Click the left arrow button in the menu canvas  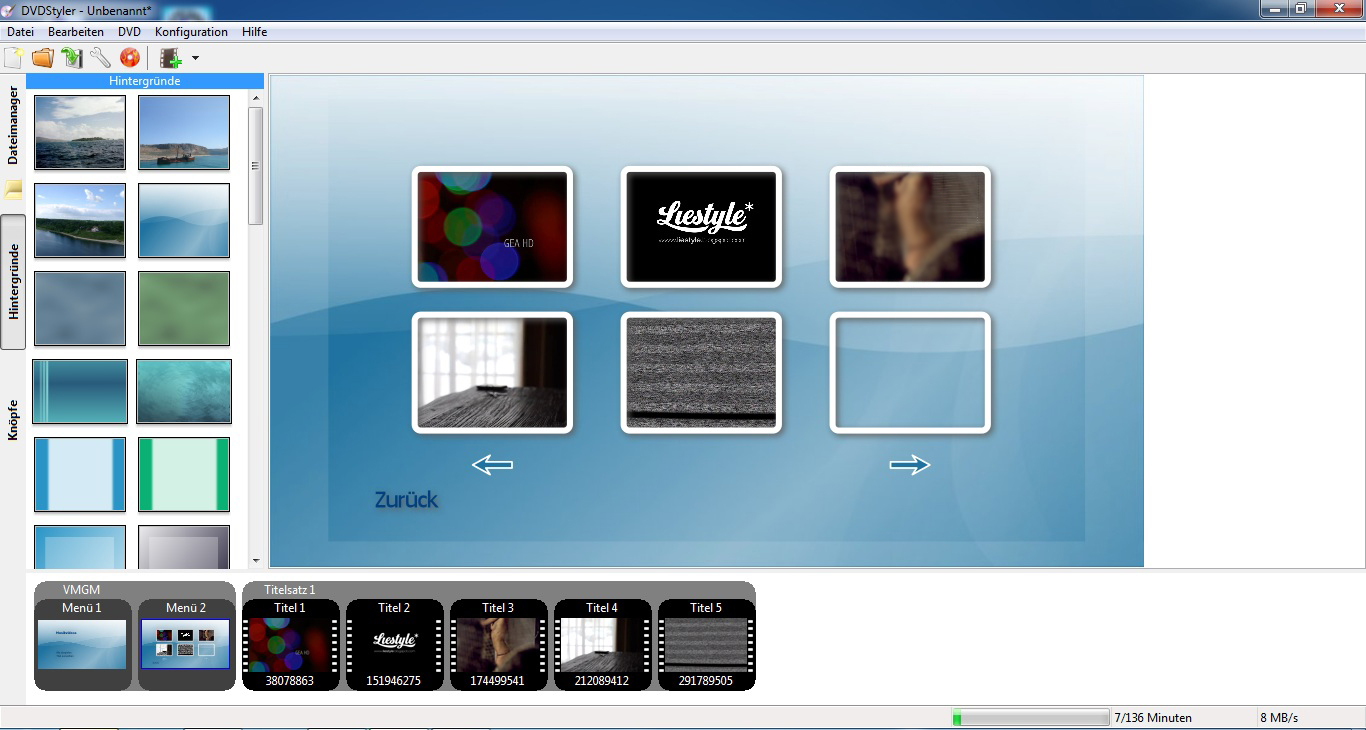click(x=492, y=464)
